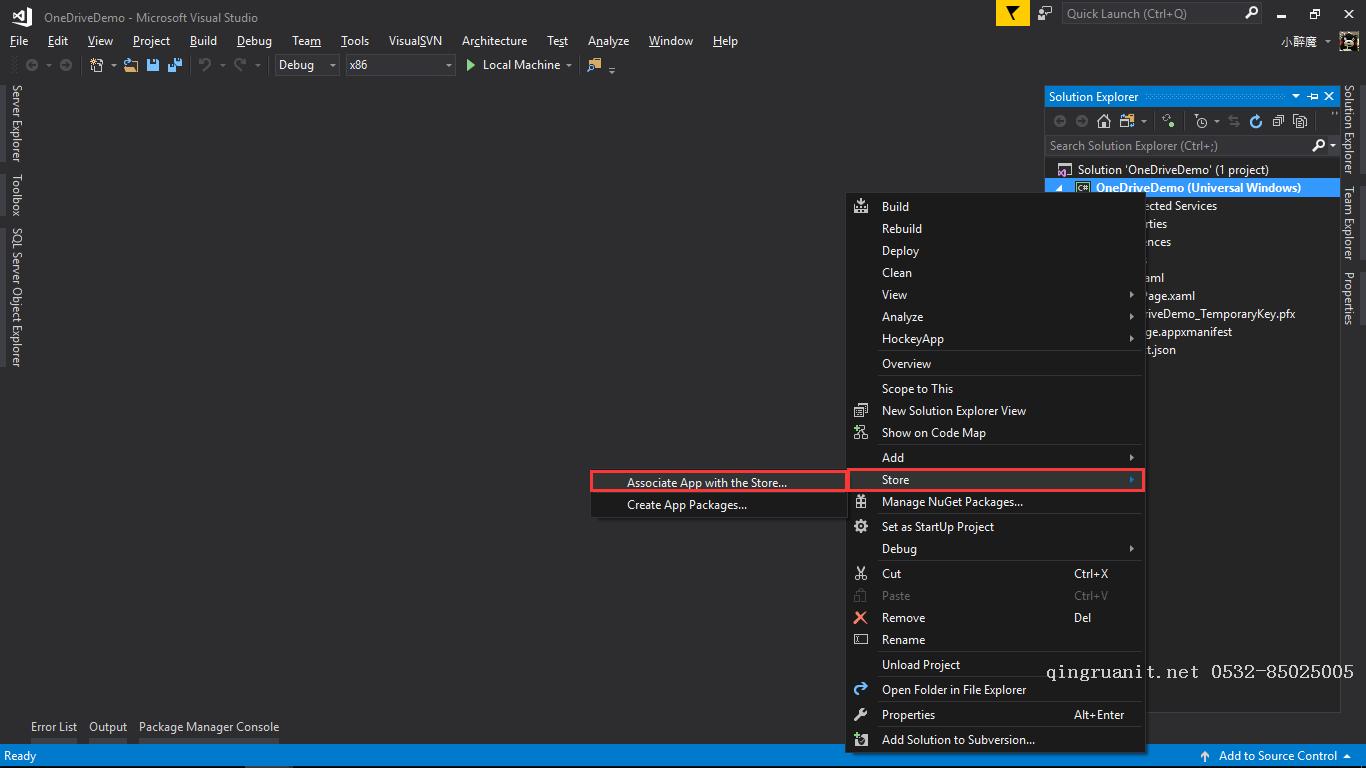Screen dimensions: 1366x768
Task: Open the Server Explorer side tab
Action: click(x=16, y=123)
